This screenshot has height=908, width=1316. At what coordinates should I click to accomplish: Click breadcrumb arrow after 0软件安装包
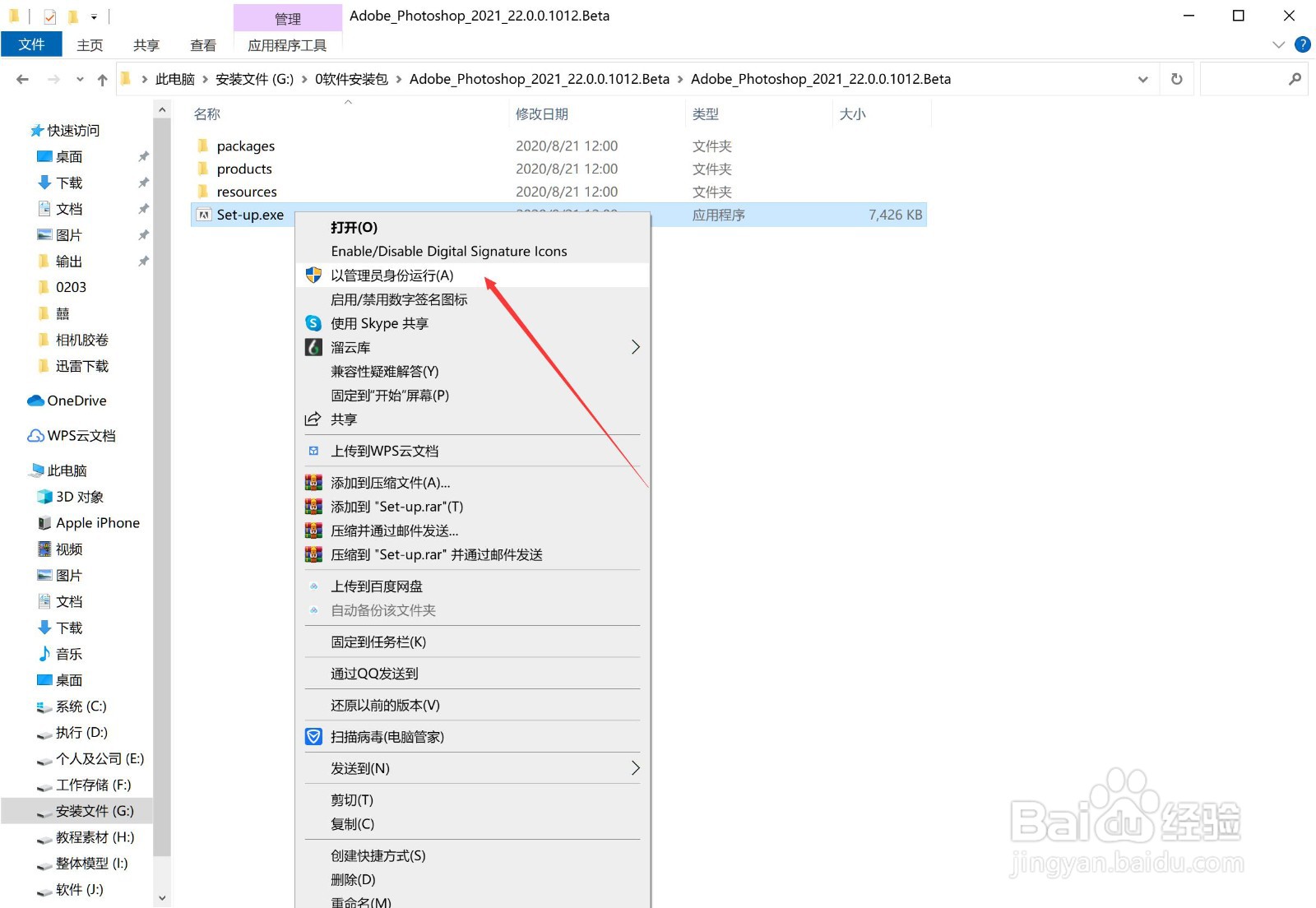click(399, 79)
